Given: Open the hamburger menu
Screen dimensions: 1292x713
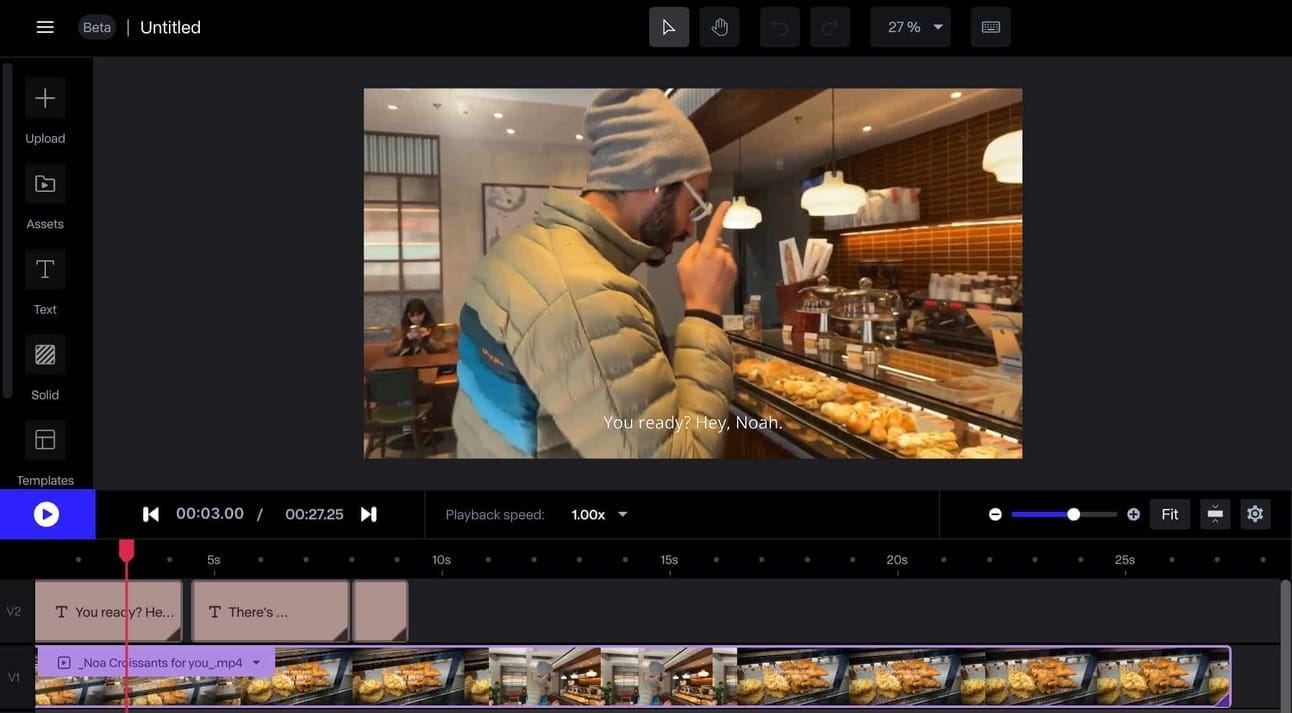Looking at the screenshot, I should click(x=45, y=27).
